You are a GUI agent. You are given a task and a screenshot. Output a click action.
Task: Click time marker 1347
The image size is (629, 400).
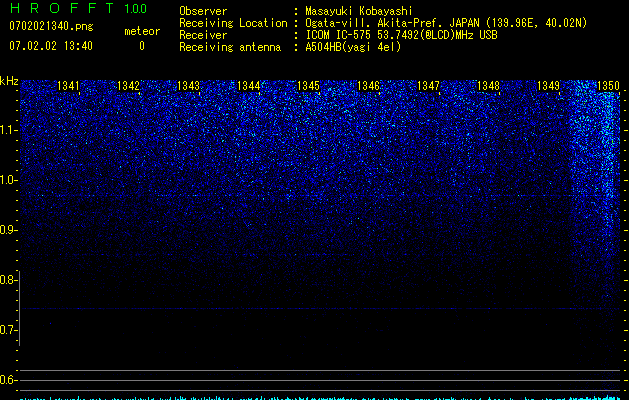coord(428,86)
